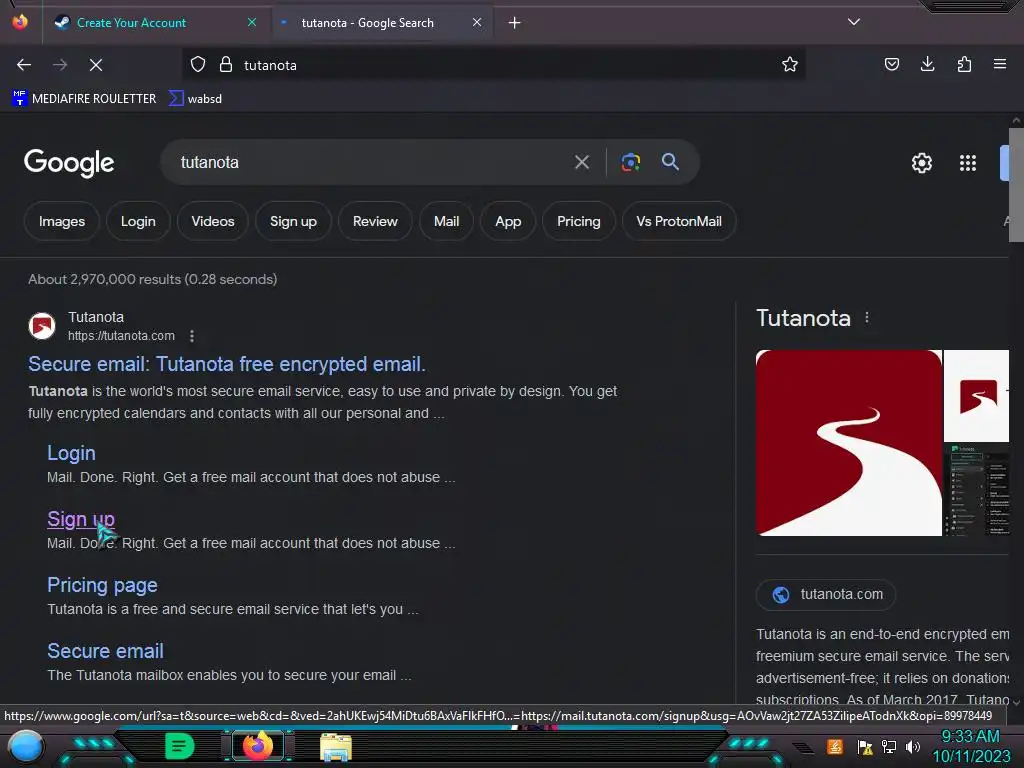The height and width of the screenshot is (768, 1024).
Task: Open the tracking protection shield icon
Action: (198, 65)
